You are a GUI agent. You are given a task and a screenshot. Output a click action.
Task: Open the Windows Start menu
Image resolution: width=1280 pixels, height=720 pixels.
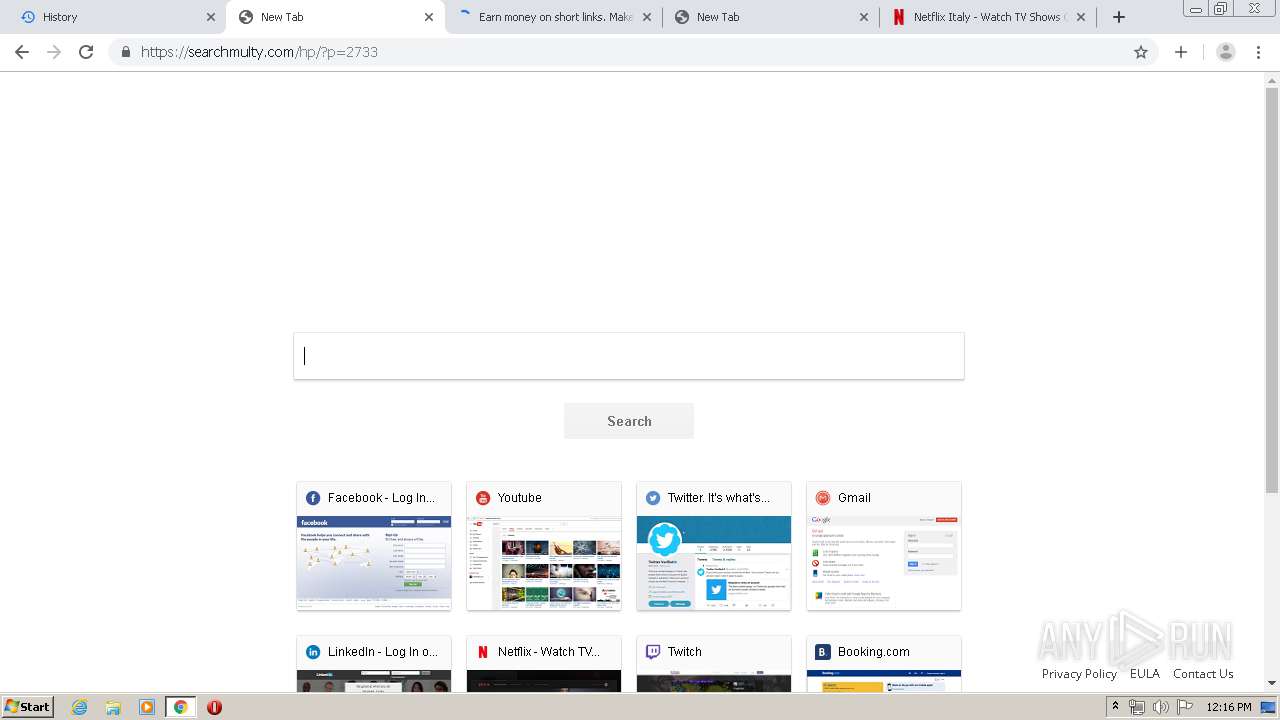coord(28,706)
